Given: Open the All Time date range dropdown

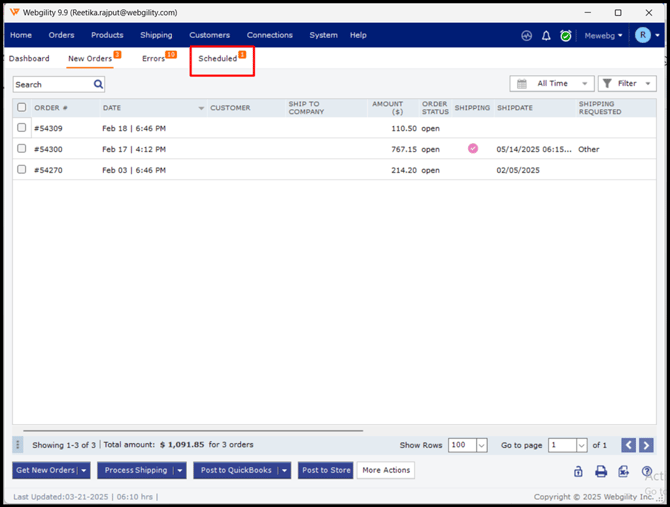Looking at the screenshot, I should click(551, 84).
